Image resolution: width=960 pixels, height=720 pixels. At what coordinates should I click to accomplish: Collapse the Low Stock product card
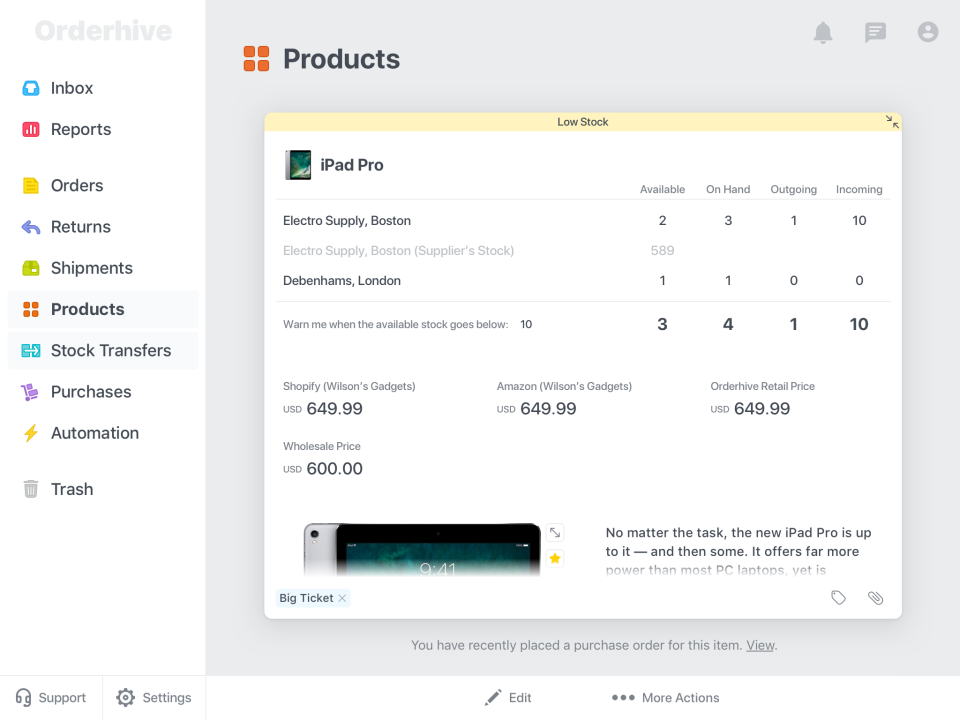point(892,121)
